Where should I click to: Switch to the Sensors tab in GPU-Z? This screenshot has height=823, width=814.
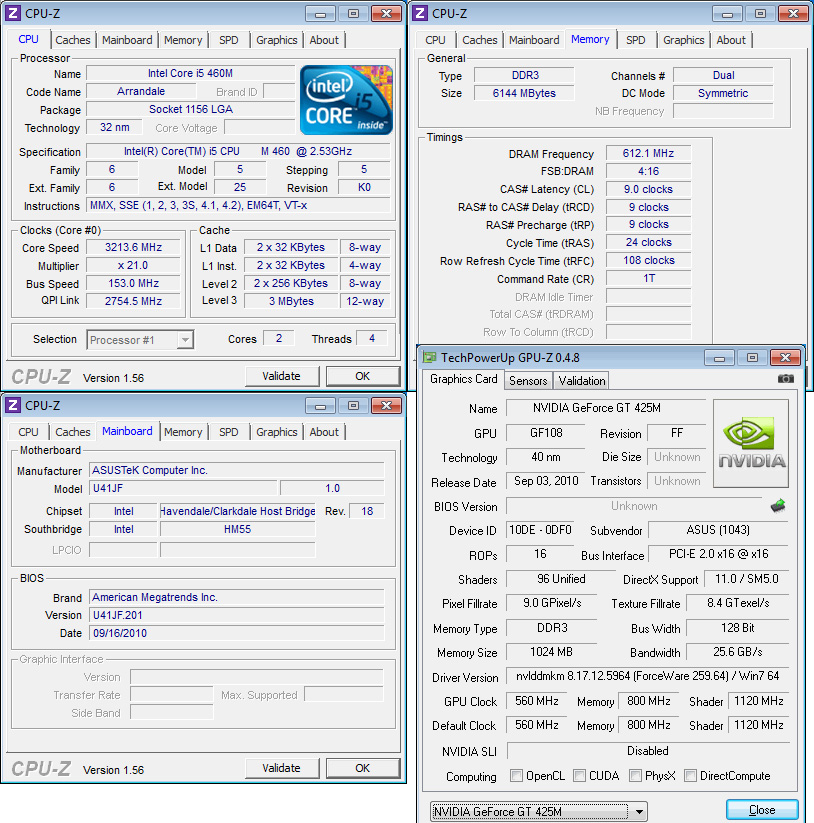[x=528, y=381]
